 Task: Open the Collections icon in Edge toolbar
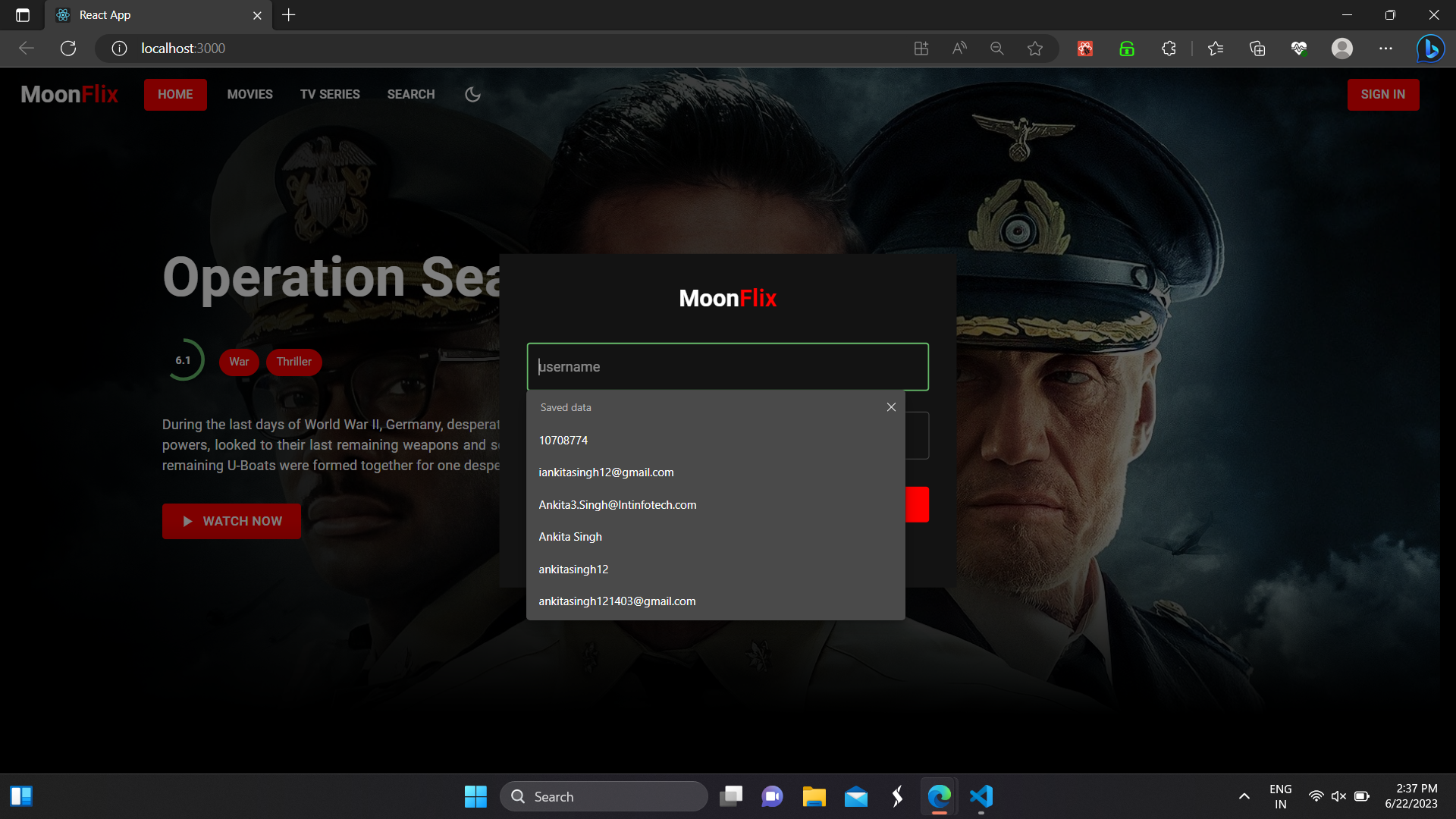tap(1257, 48)
